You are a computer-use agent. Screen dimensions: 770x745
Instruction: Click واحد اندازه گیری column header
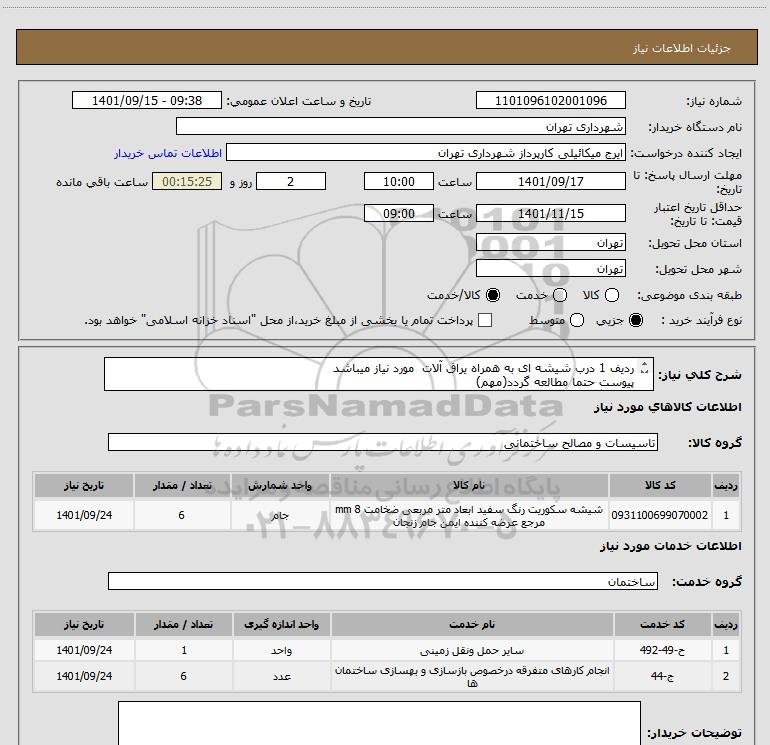coord(282,624)
